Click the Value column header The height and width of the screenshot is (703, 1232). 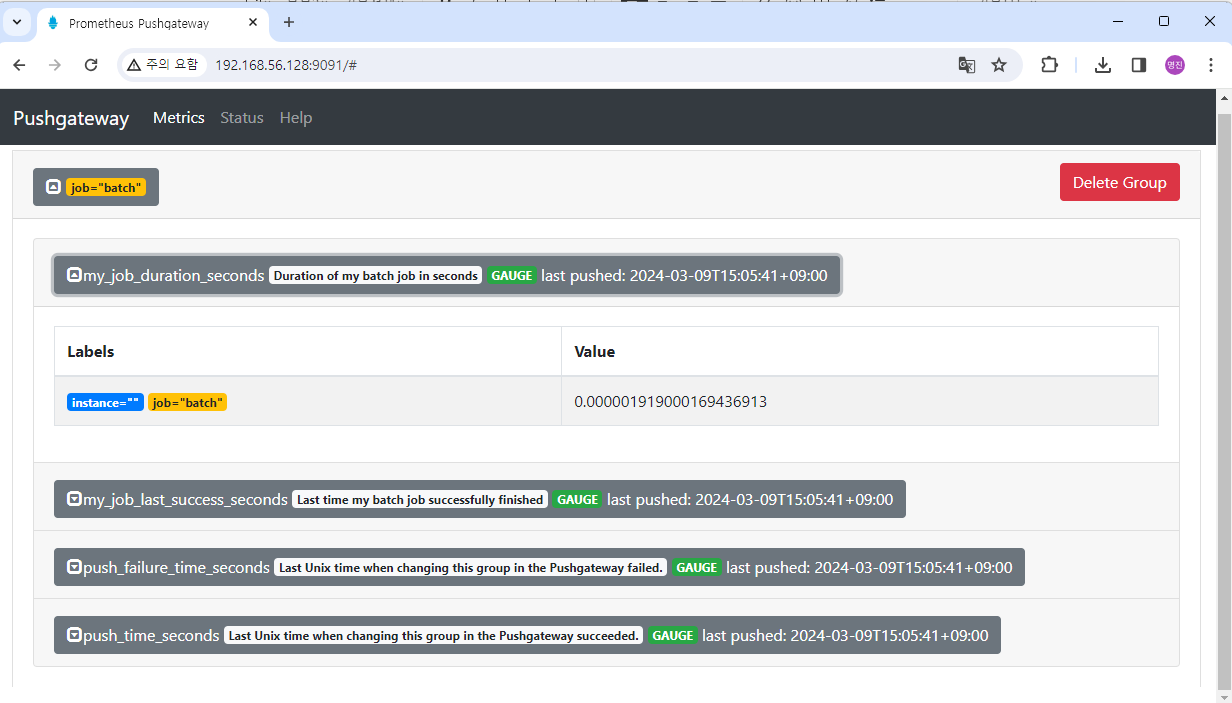[595, 352]
